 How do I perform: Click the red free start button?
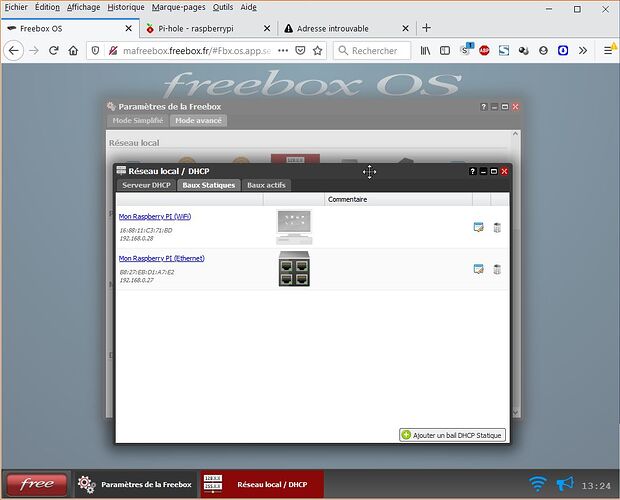(37, 484)
